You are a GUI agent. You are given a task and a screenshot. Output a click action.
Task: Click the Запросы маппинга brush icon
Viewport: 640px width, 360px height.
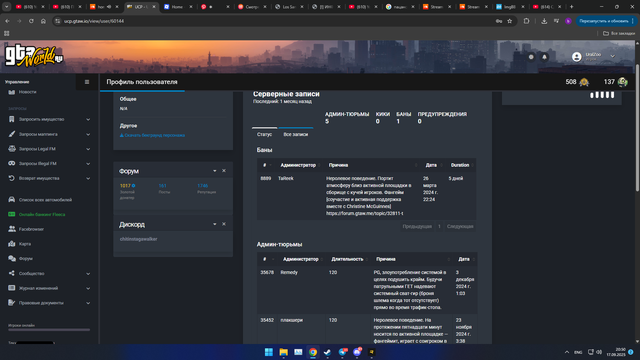(x=11, y=134)
